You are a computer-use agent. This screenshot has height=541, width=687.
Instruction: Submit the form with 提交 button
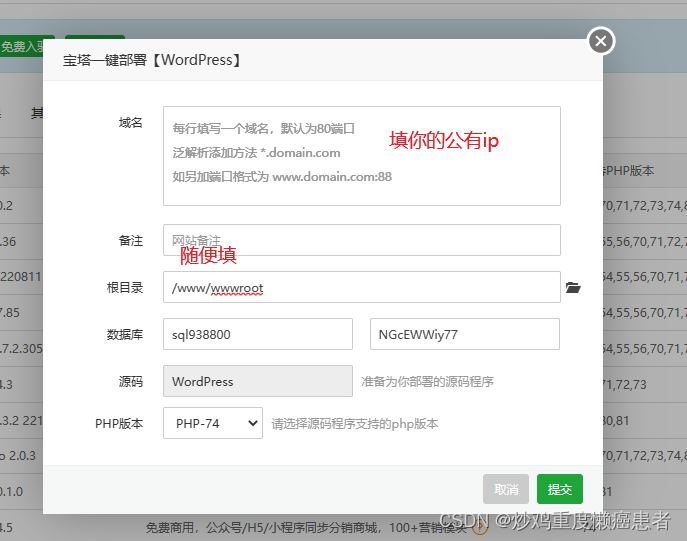coord(560,489)
